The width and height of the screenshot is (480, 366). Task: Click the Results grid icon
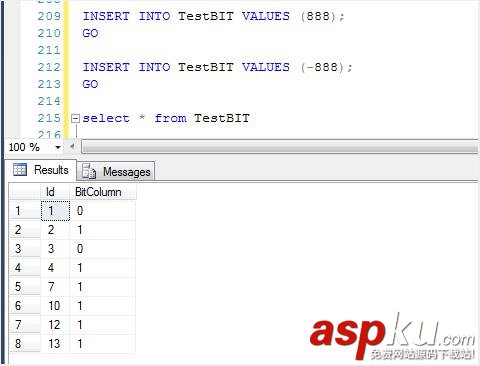click(20, 170)
